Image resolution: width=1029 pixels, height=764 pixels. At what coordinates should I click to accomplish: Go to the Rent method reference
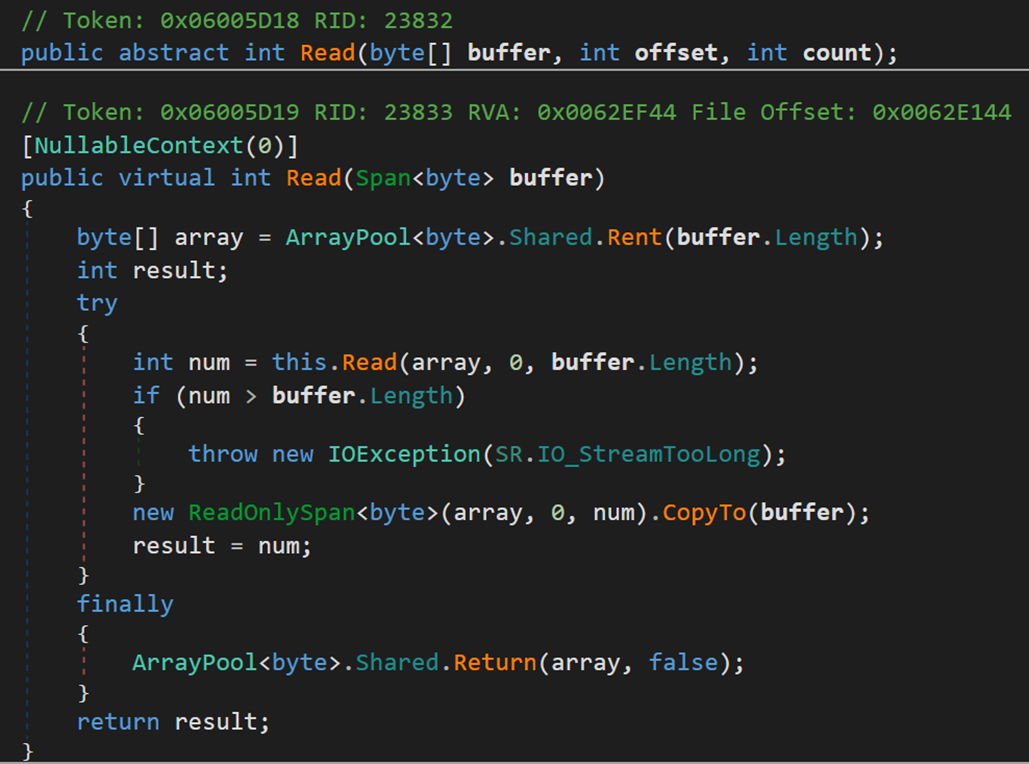(x=634, y=237)
